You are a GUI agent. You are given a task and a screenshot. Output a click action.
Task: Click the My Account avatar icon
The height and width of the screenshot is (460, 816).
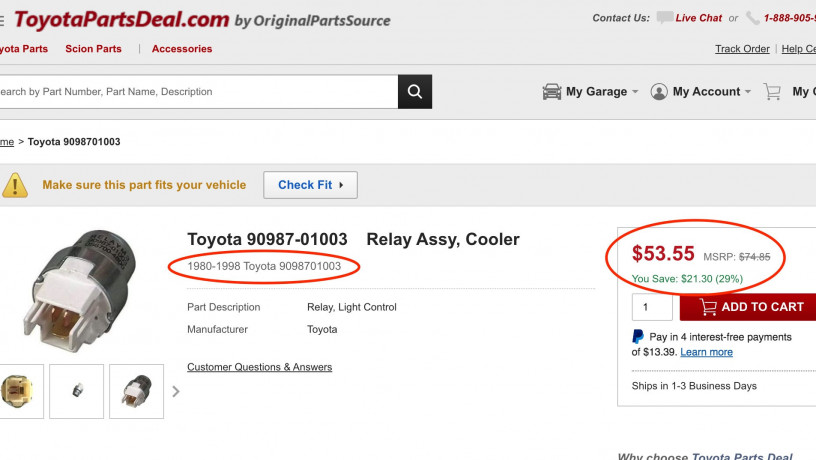(x=659, y=92)
